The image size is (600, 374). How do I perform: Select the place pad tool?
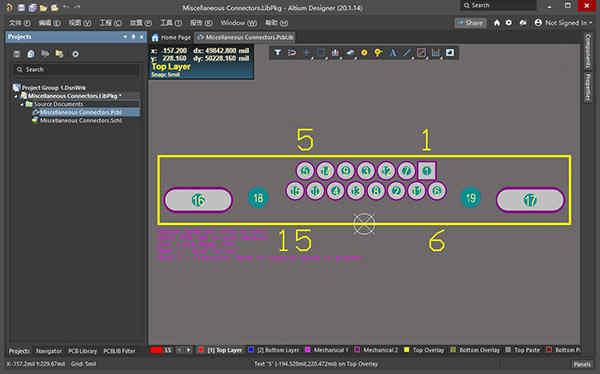coord(364,52)
